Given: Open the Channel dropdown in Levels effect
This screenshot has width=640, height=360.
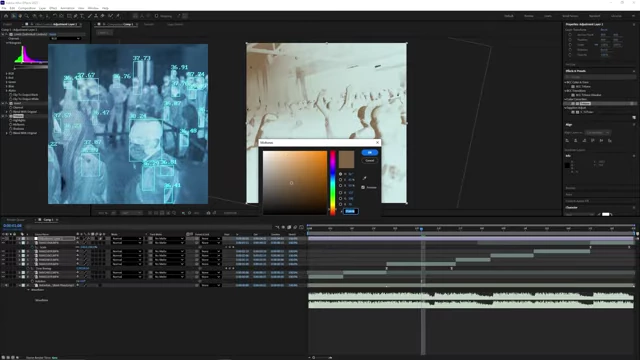Looking at the screenshot, I should coord(66,38).
